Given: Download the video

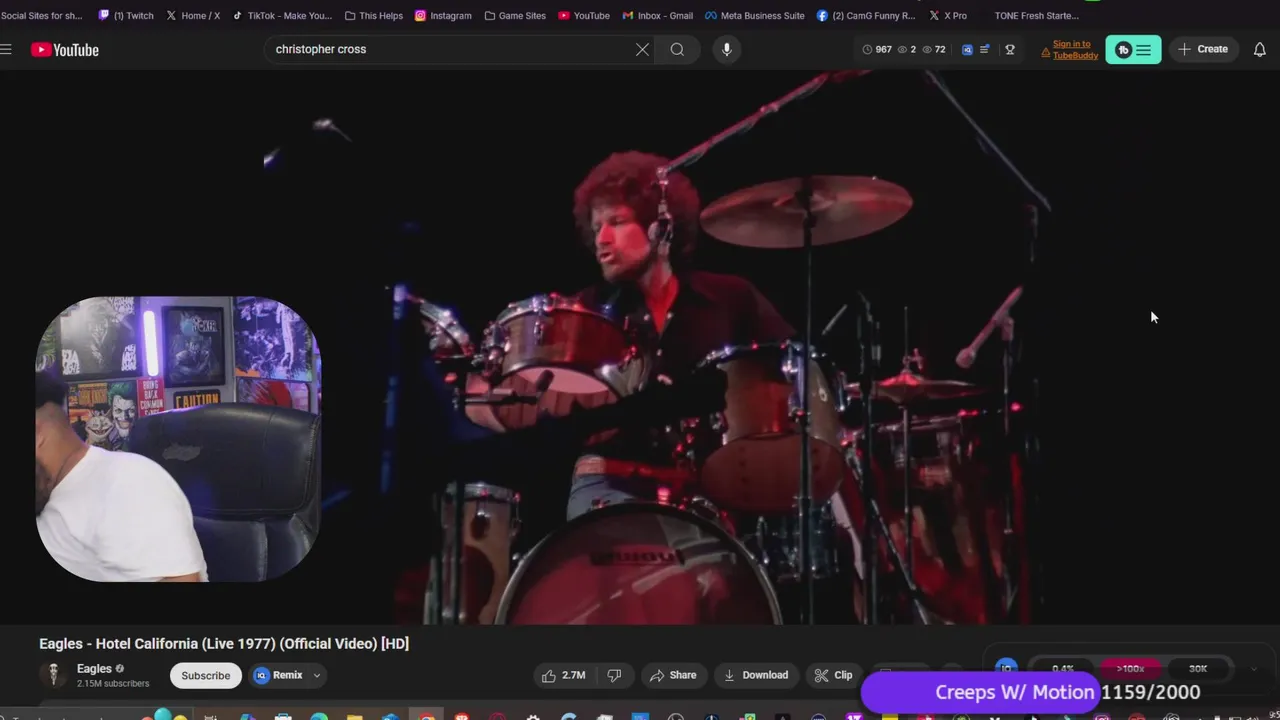Looking at the screenshot, I should pos(756,675).
